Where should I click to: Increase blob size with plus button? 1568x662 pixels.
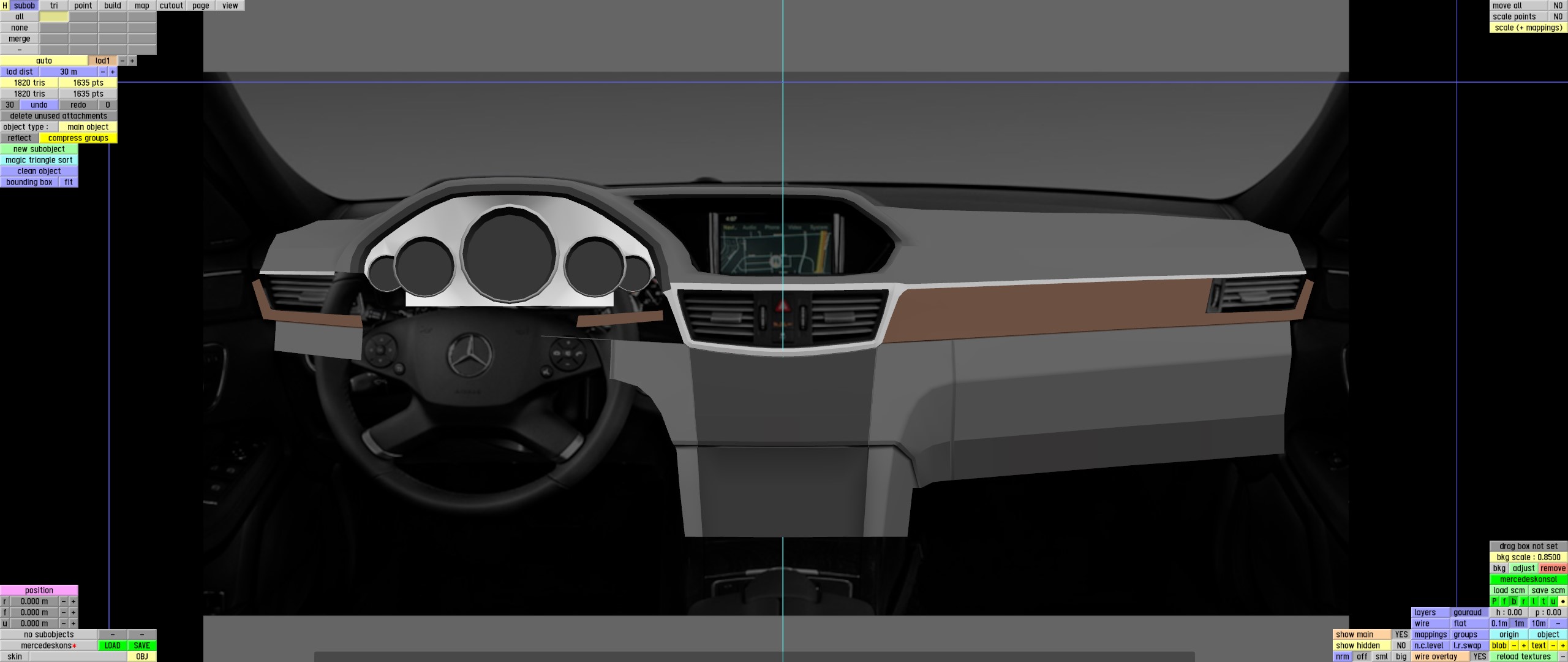coord(1524,645)
